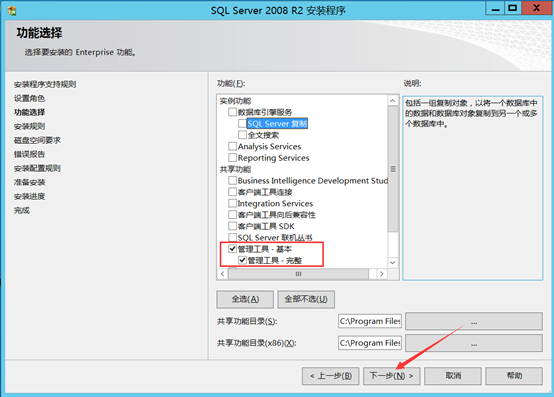Browse for the 共享功能目录(S) folder
Image resolution: width=554 pixels, height=397 pixels.
(x=474, y=321)
